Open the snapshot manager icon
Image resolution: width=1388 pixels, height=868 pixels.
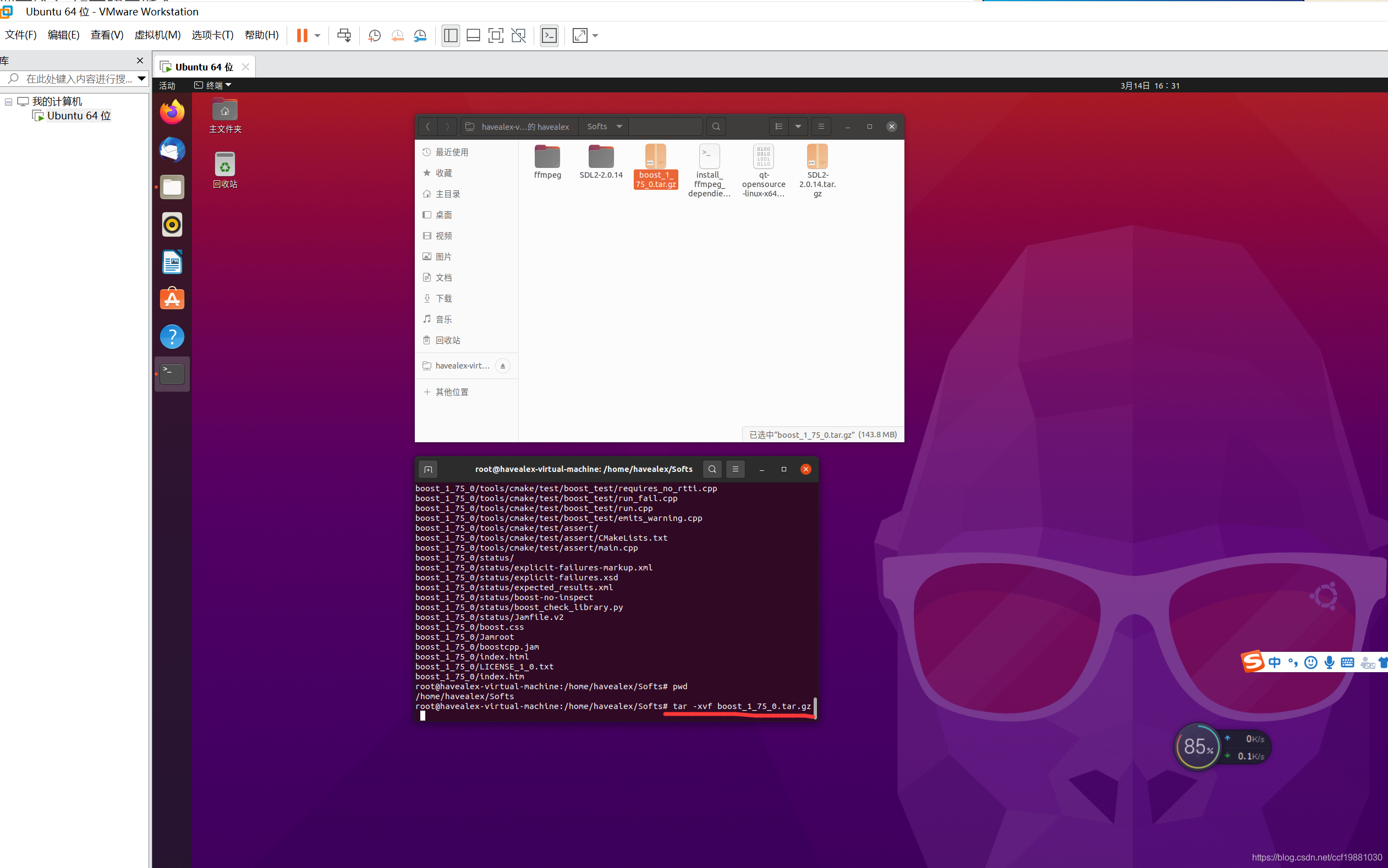click(420, 36)
